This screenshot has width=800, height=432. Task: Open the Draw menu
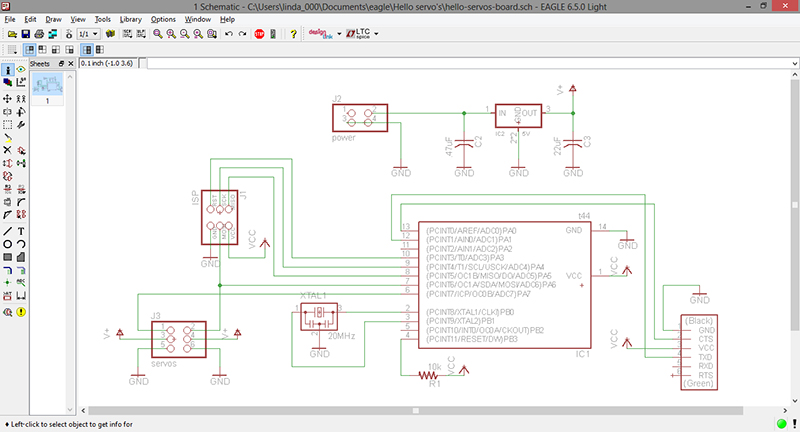pos(53,19)
